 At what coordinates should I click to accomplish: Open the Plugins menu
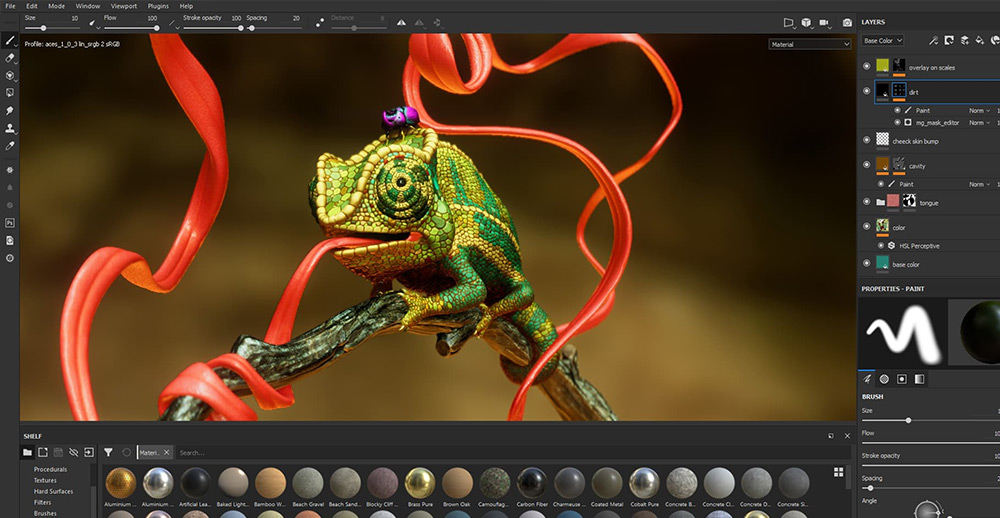[x=158, y=6]
